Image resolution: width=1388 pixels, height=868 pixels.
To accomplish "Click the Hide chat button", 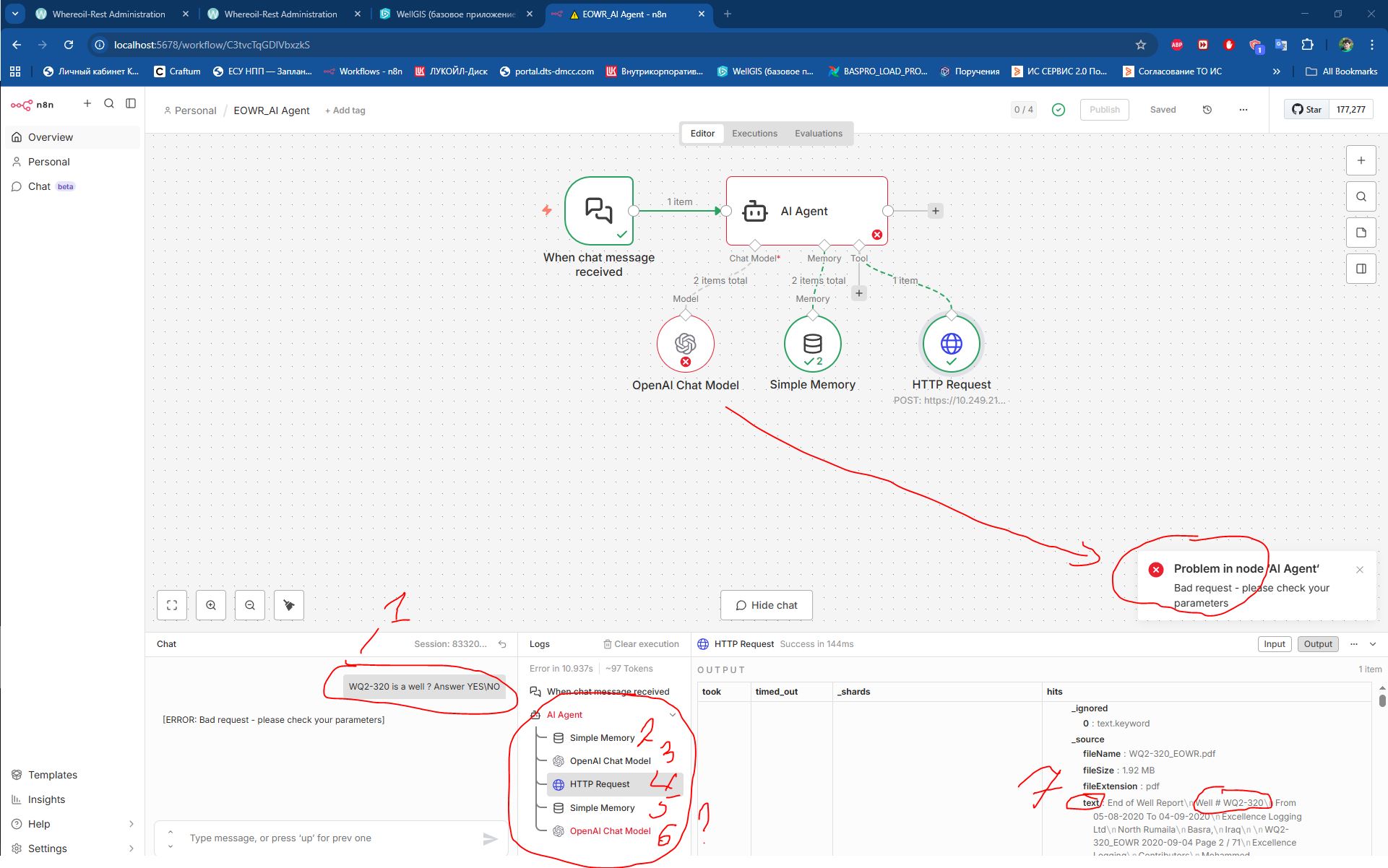I will 766,605.
